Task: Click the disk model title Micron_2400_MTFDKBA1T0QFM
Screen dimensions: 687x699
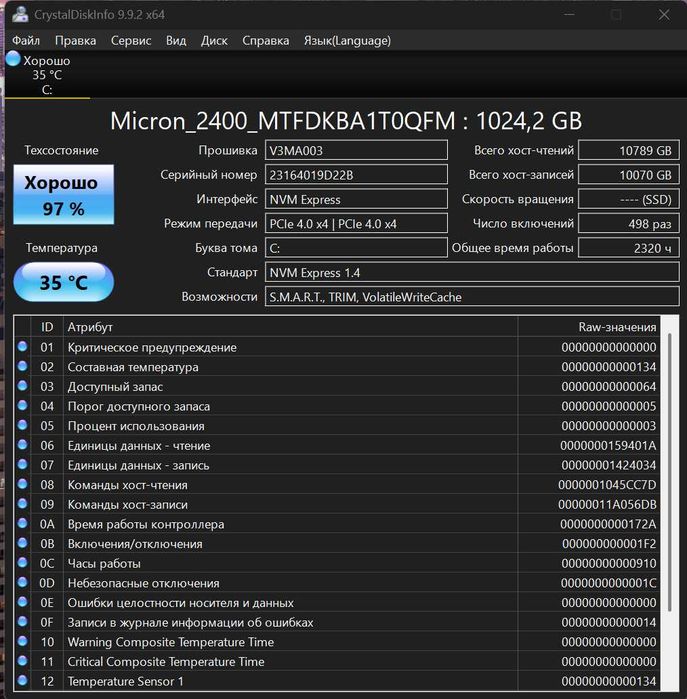Action: tap(283, 121)
